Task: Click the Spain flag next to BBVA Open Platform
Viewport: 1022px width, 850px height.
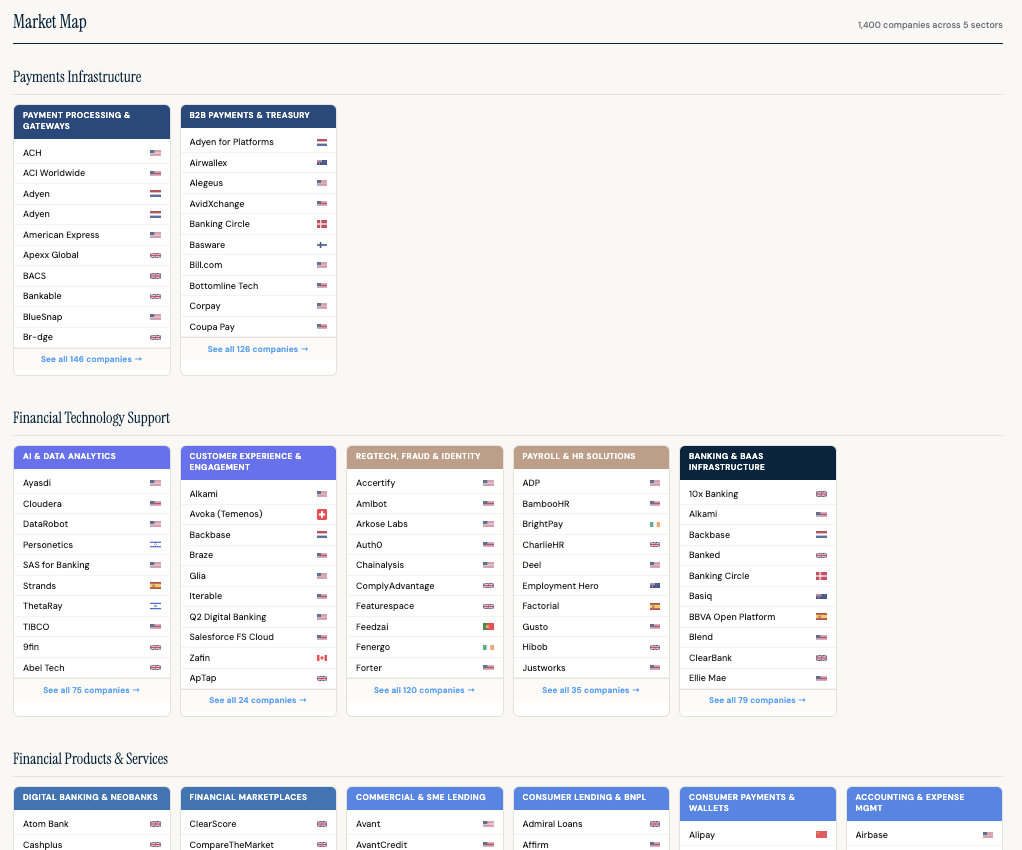Action: pyautogui.click(x=820, y=616)
